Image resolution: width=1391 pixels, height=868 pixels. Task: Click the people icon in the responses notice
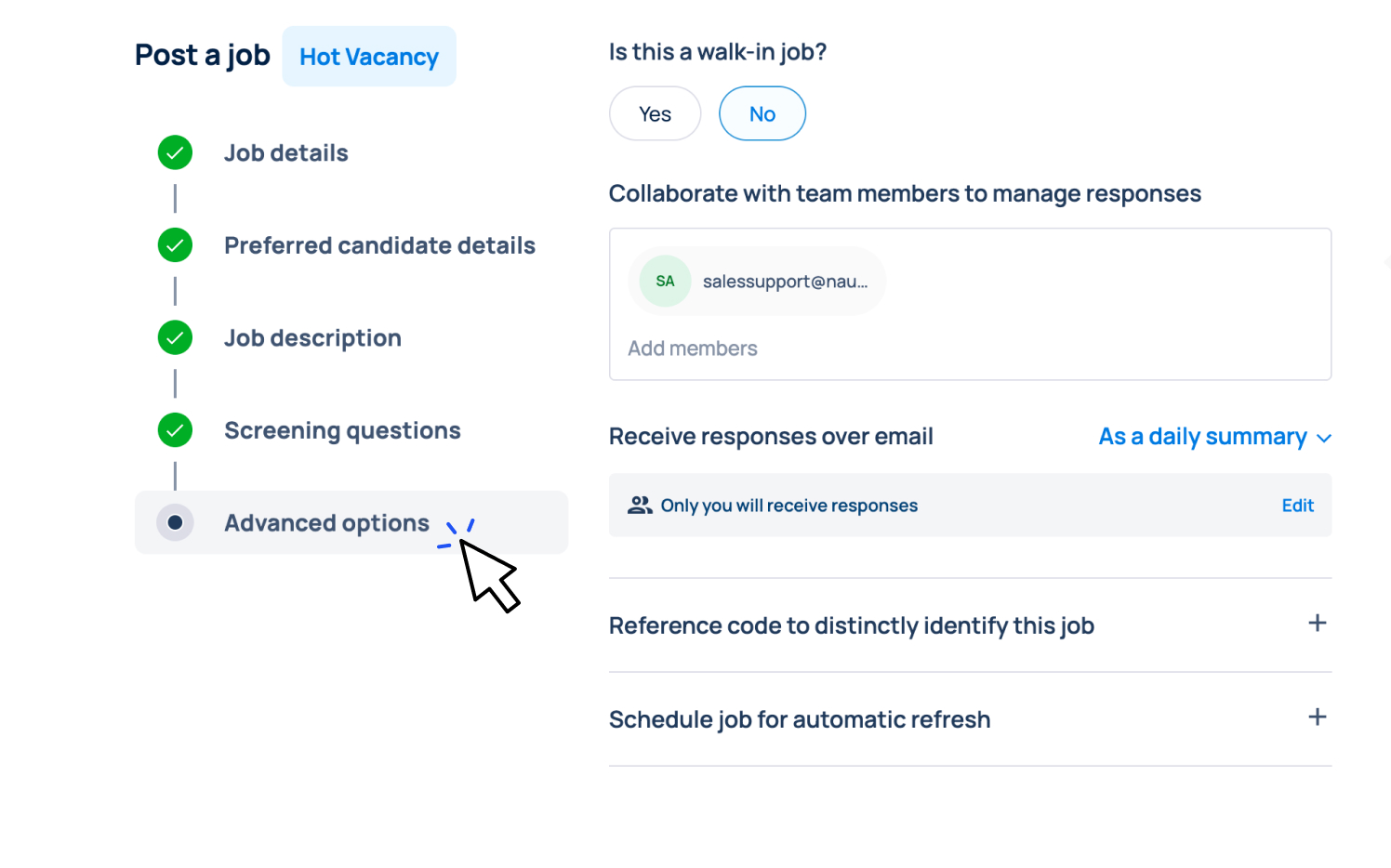click(x=640, y=506)
